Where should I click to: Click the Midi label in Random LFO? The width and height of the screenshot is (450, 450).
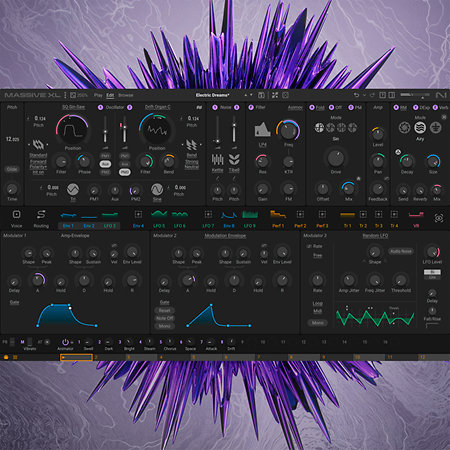(318, 311)
